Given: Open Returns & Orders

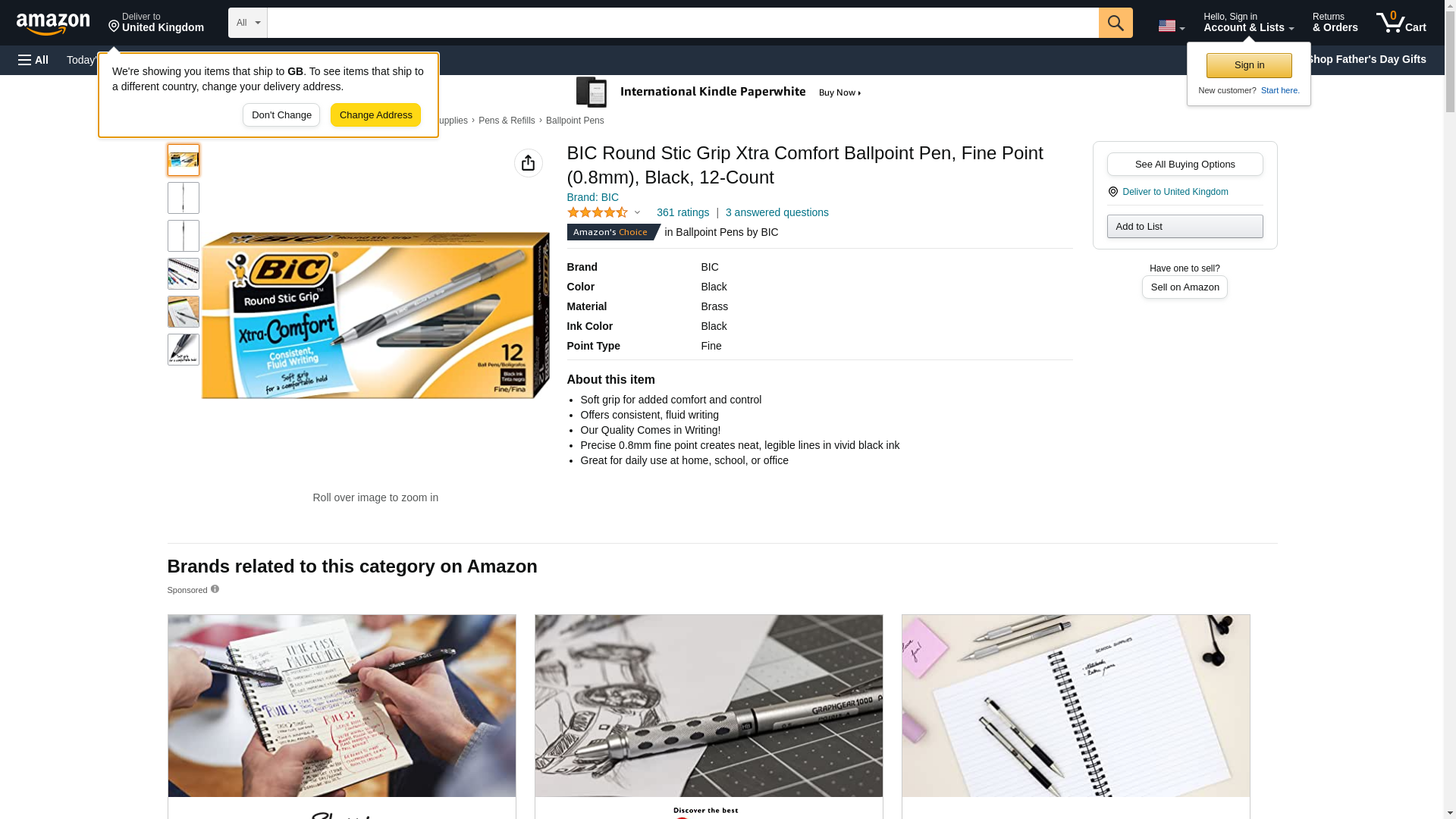Looking at the screenshot, I should (x=1335, y=23).
